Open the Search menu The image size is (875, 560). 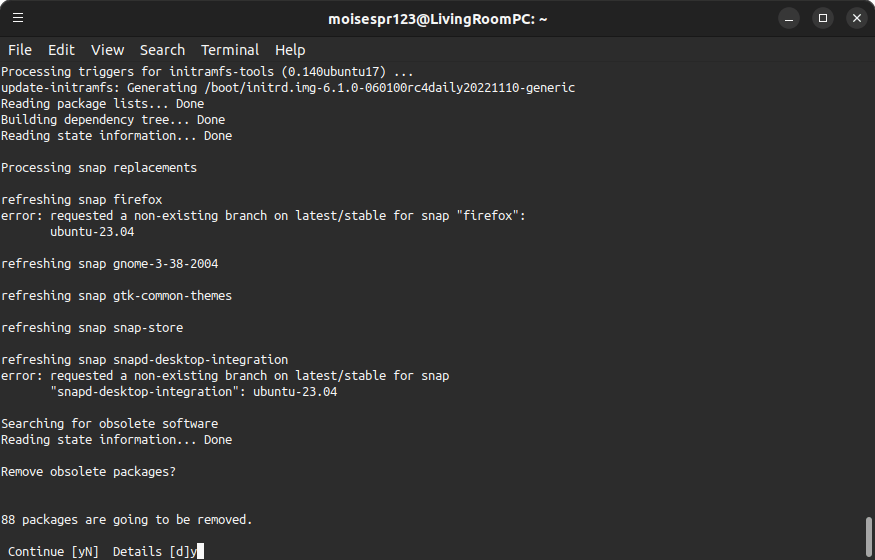coord(162,50)
